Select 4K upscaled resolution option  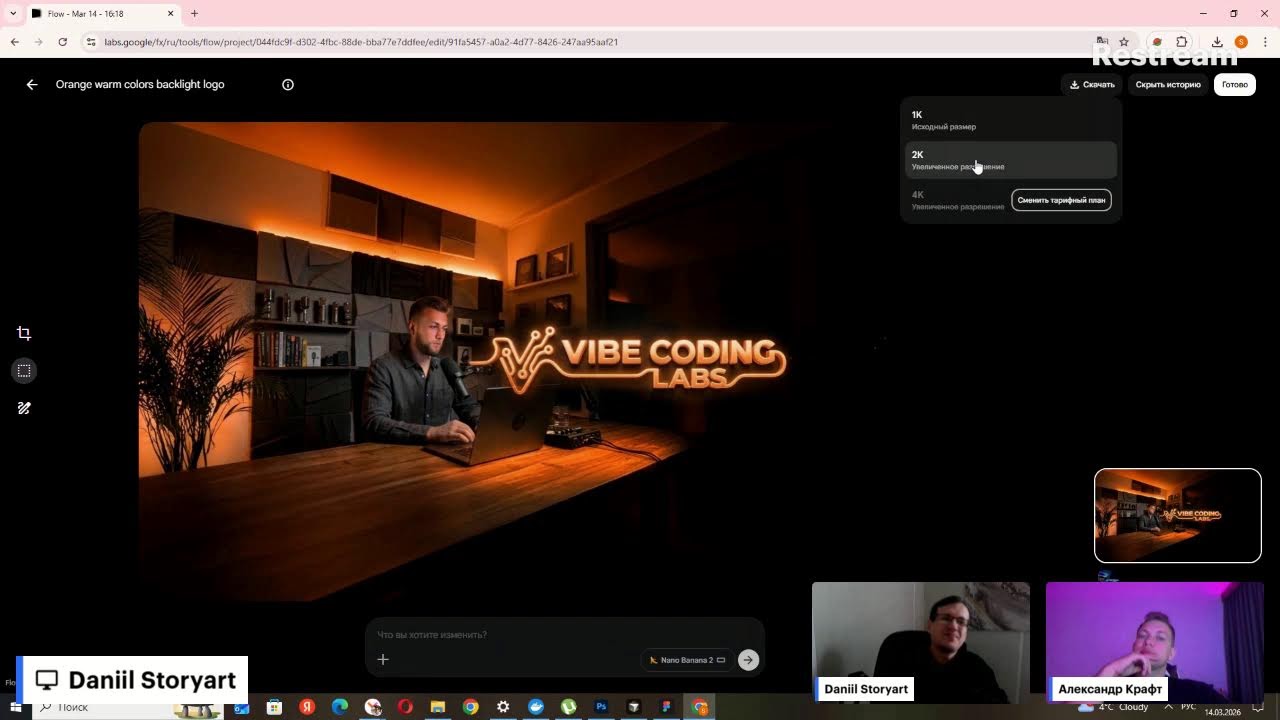[x=957, y=200]
